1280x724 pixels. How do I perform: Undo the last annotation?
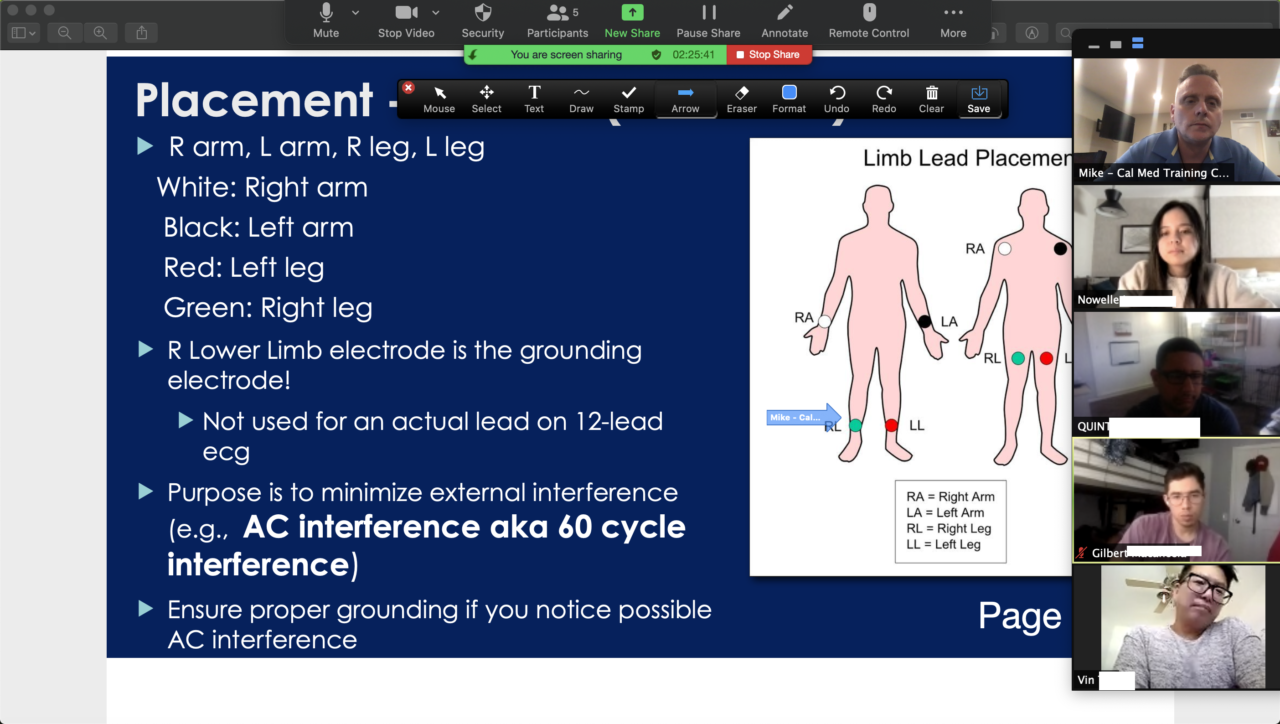click(x=836, y=99)
